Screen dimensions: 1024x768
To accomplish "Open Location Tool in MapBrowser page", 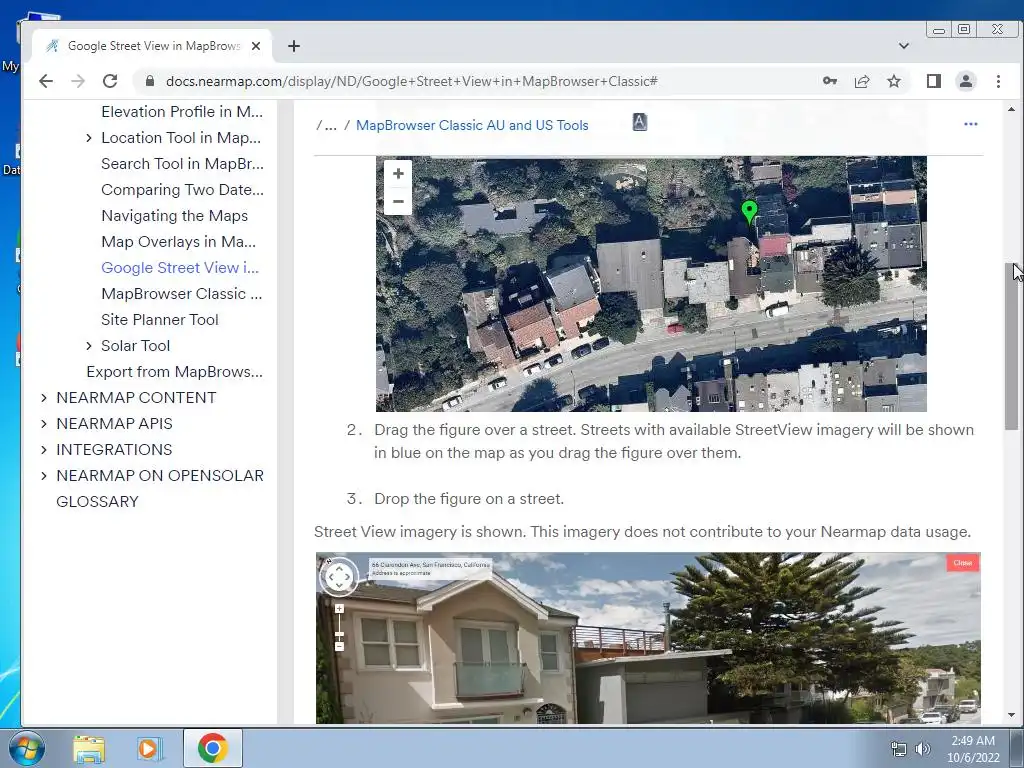I will (x=181, y=138).
